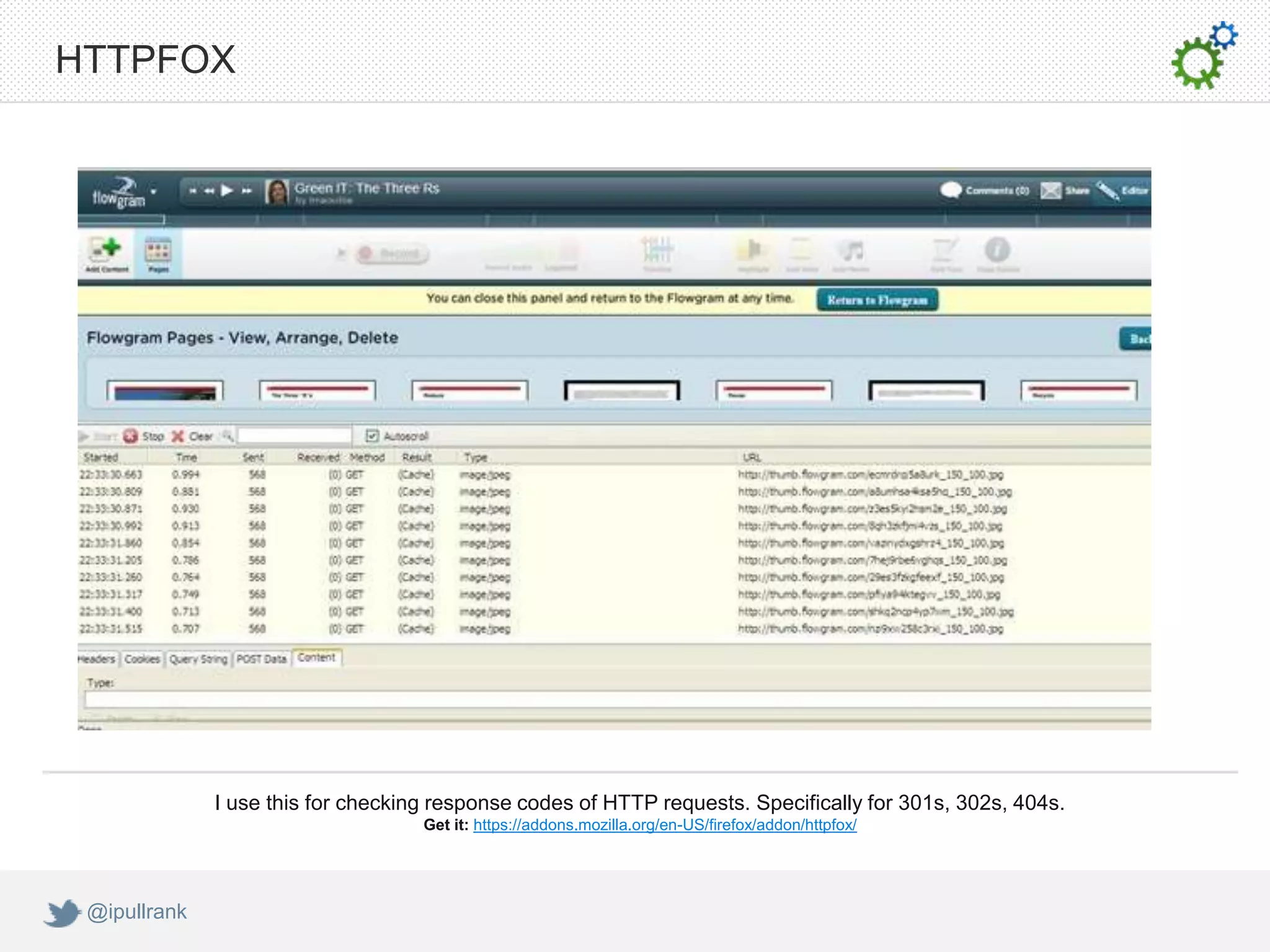Open Comments (0) speech bubble
Screen dimensions: 1270x952
(x=951, y=190)
